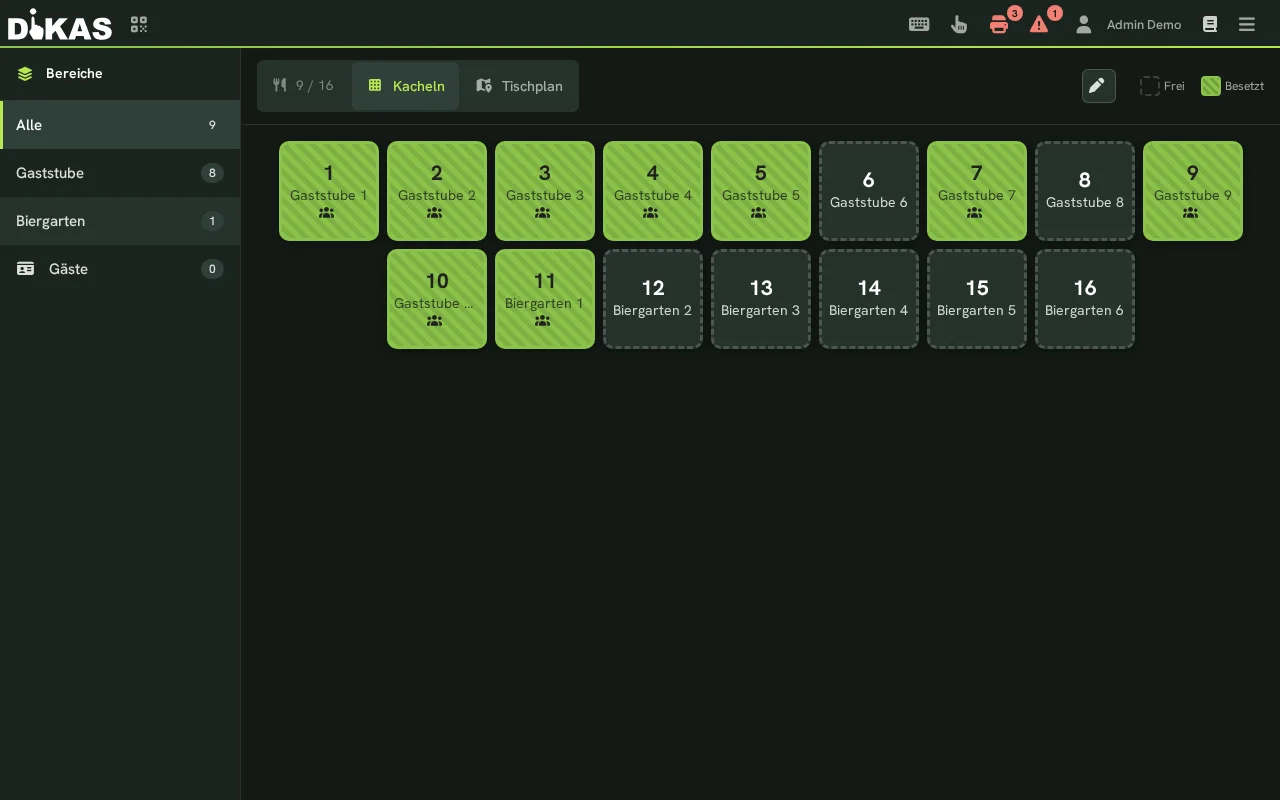Click the pencil edit button

tap(1099, 86)
